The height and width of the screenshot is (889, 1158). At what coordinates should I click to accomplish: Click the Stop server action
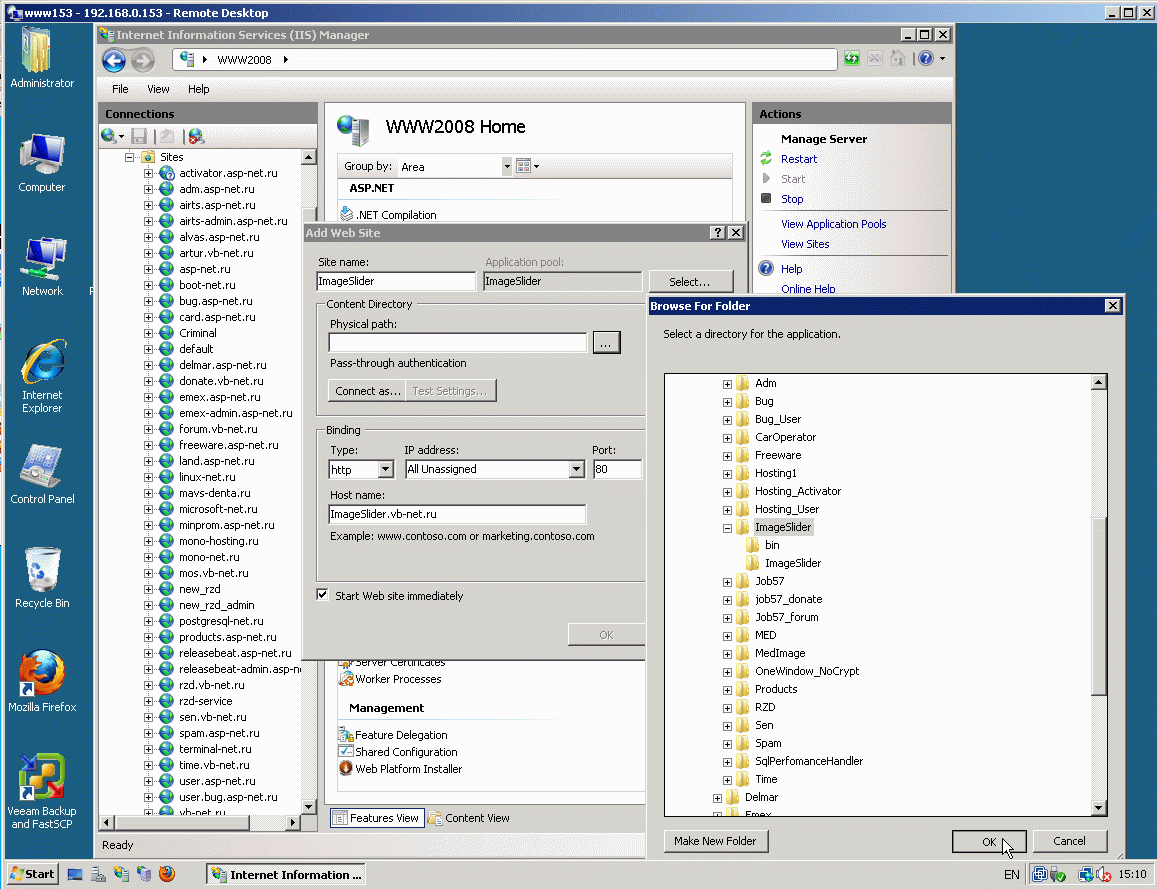[x=792, y=199]
